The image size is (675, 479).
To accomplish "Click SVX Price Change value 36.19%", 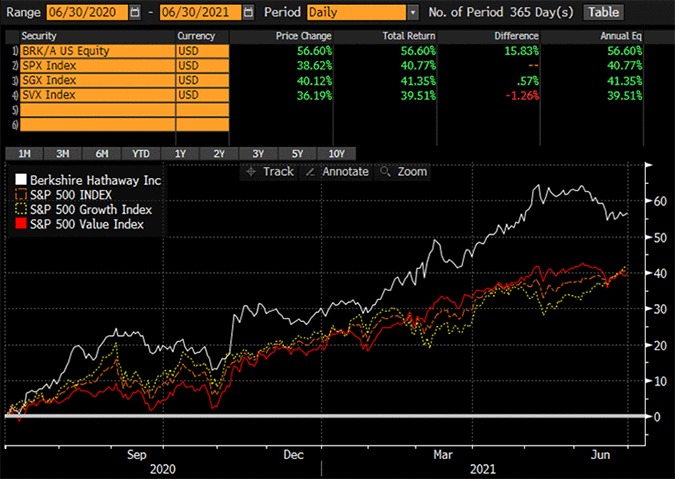I will (314, 95).
